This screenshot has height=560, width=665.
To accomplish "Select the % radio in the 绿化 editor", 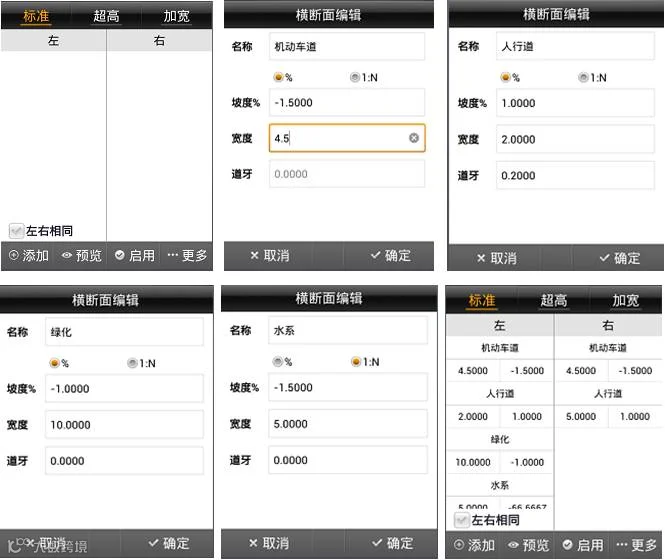I will (54, 363).
